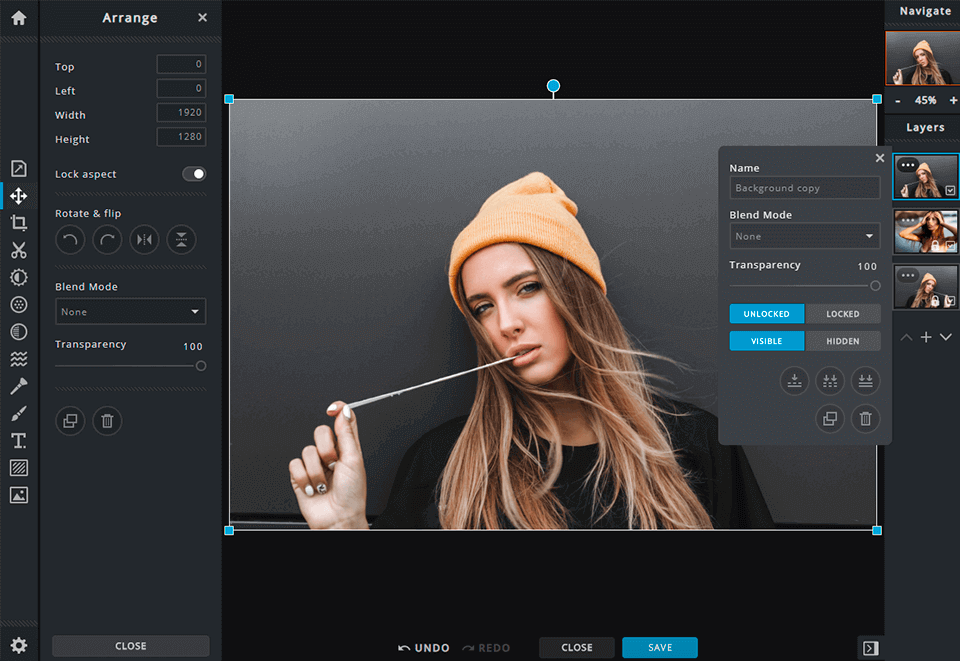
Task: Click the SAVE button
Action: click(x=659, y=647)
